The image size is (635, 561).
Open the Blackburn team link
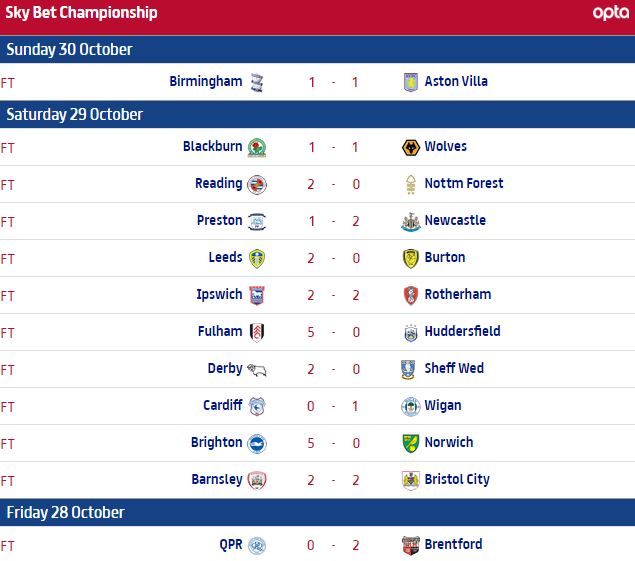coord(212,147)
